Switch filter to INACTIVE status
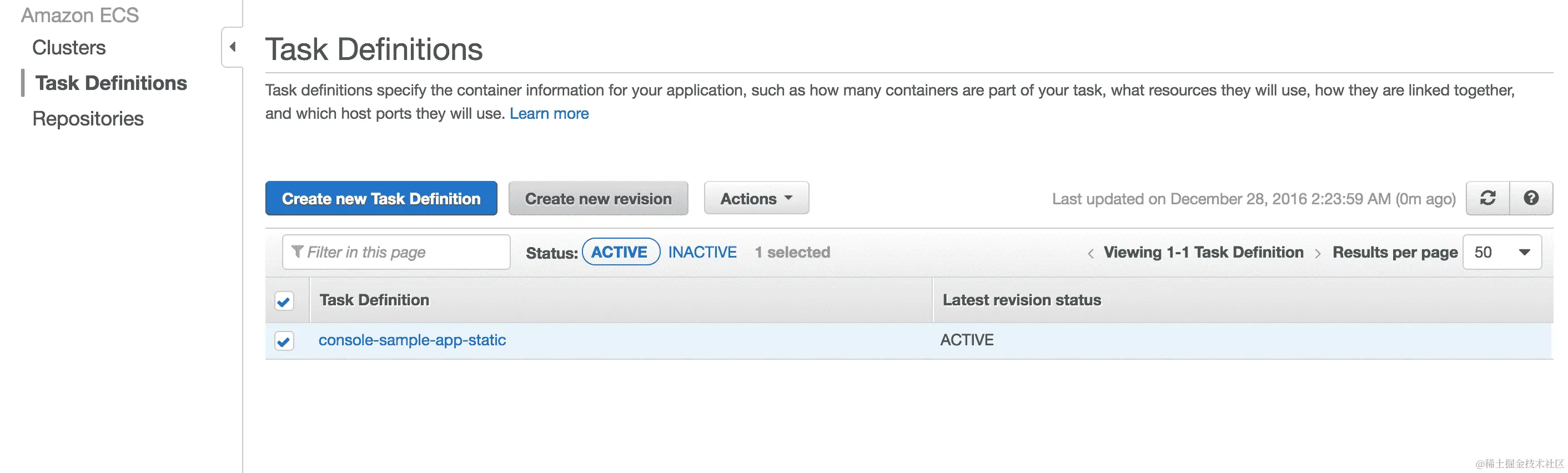Image resolution: width=1568 pixels, height=473 pixels. click(x=702, y=252)
